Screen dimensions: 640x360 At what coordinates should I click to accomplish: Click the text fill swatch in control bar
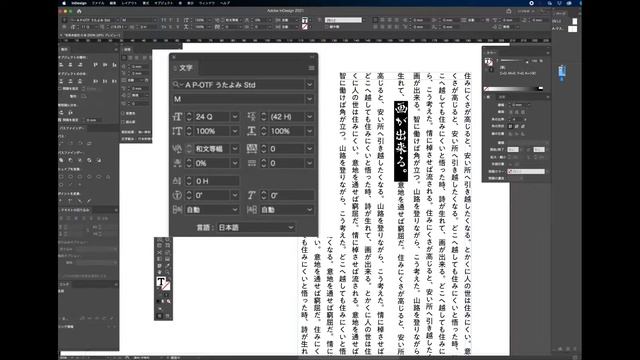tap(304, 20)
